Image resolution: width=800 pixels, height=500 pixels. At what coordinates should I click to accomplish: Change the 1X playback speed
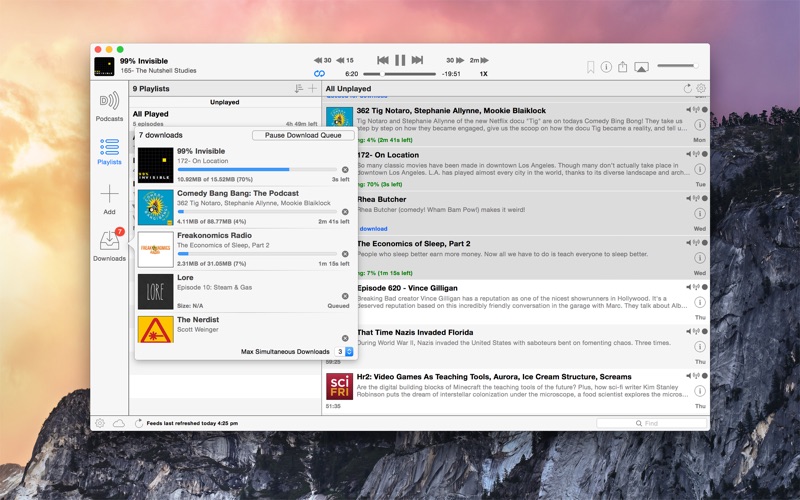tap(483, 74)
